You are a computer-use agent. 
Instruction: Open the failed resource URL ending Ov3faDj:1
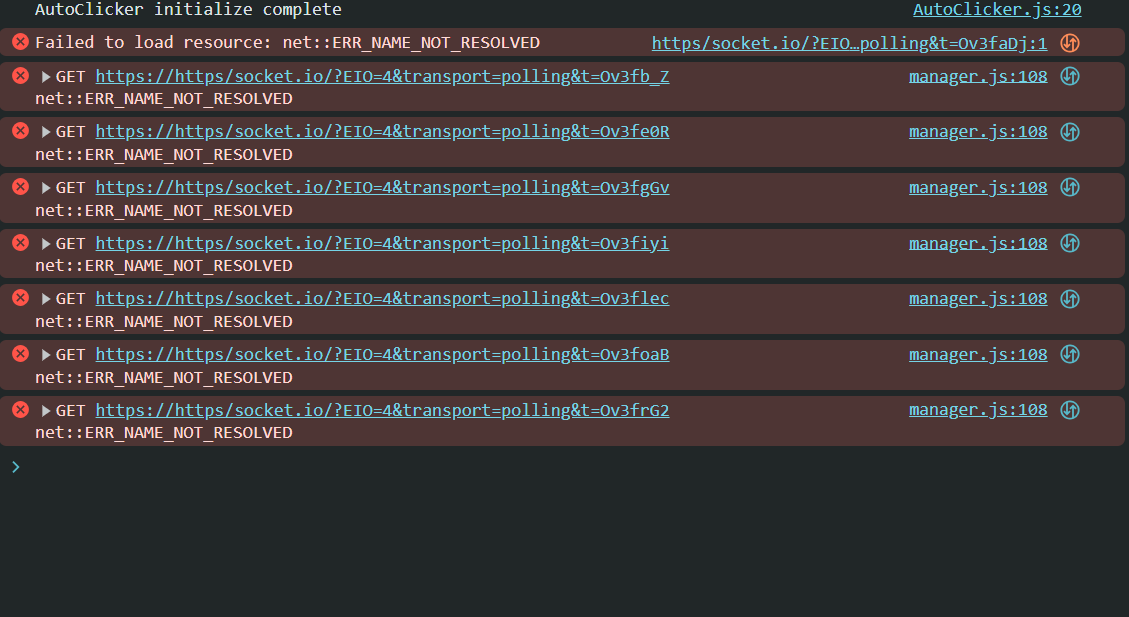click(x=849, y=43)
